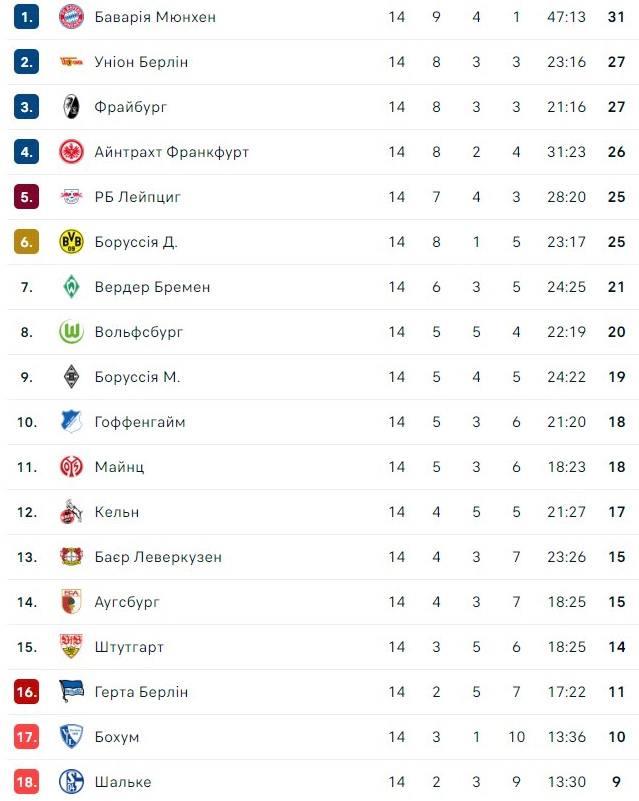639x801 pixels.
Task: Click the Bayern Munich club logo
Action: (71, 17)
